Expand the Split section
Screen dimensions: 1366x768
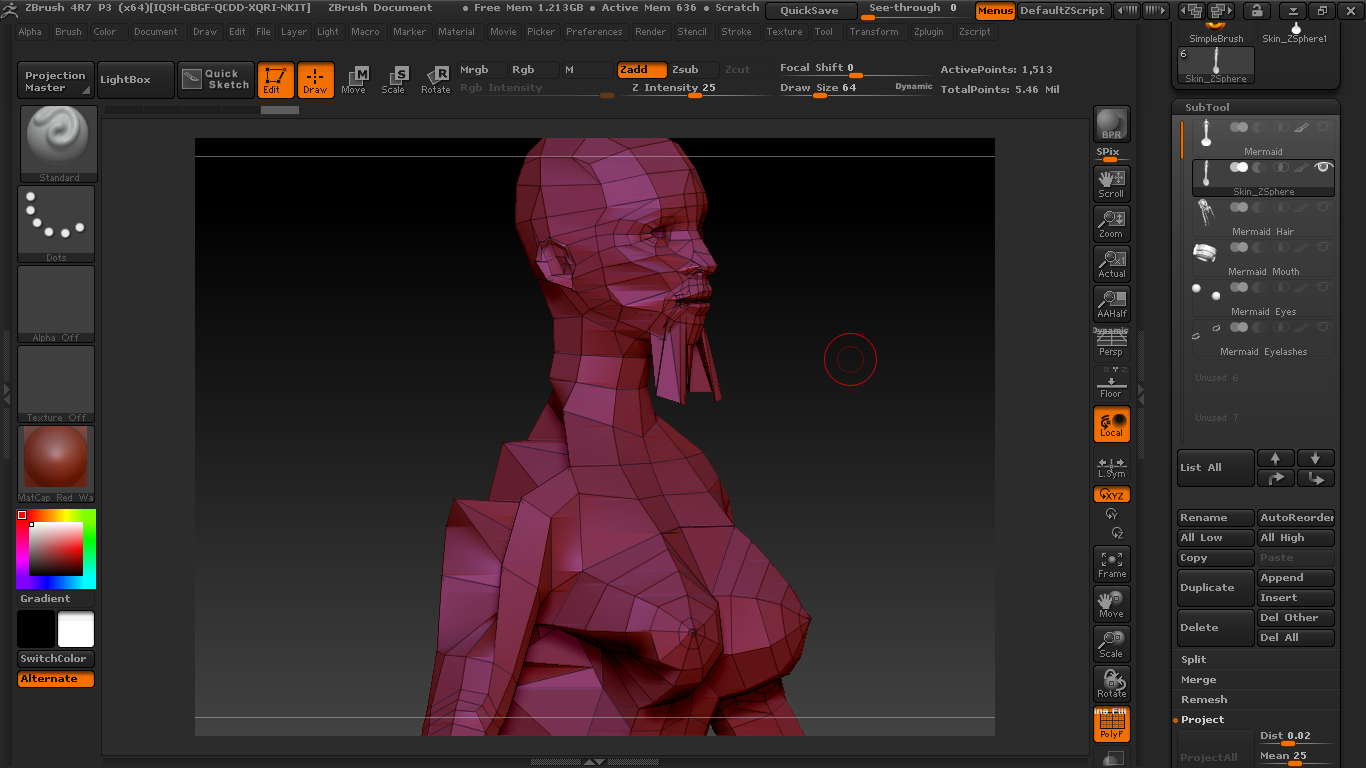pyautogui.click(x=1193, y=660)
